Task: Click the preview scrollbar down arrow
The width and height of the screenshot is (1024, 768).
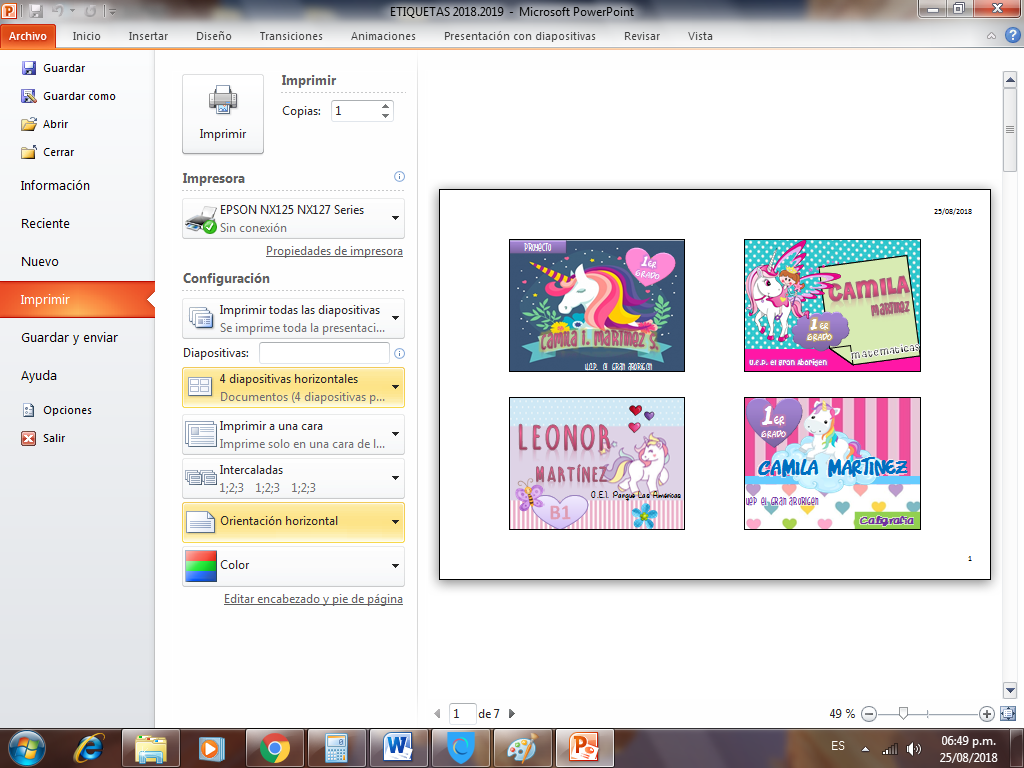Action: pyautogui.click(x=1010, y=690)
